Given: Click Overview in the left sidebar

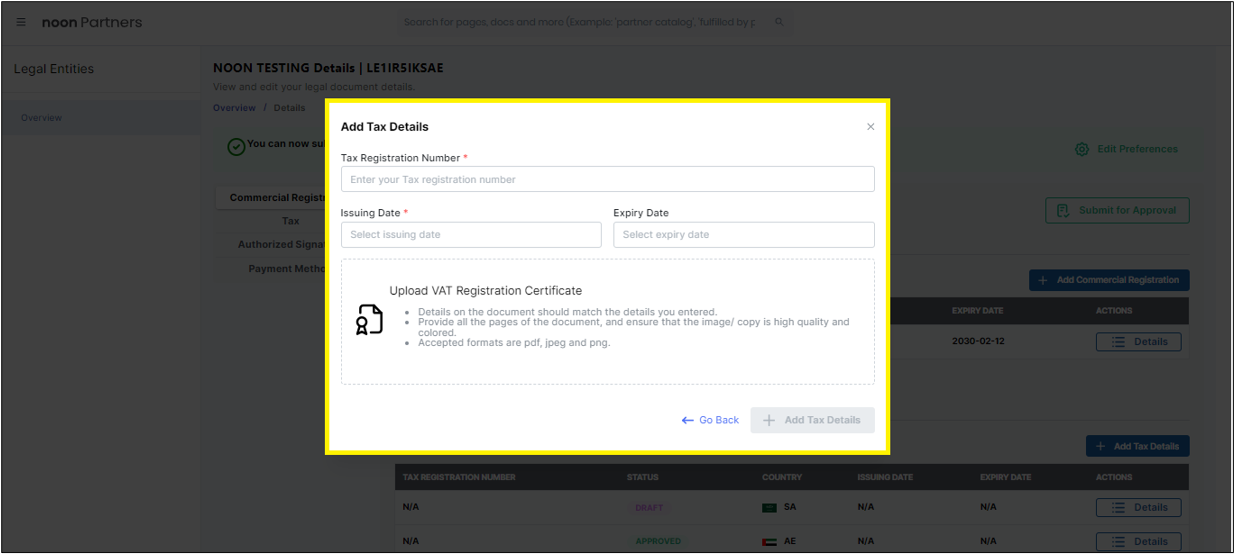Looking at the screenshot, I should click(x=42, y=118).
